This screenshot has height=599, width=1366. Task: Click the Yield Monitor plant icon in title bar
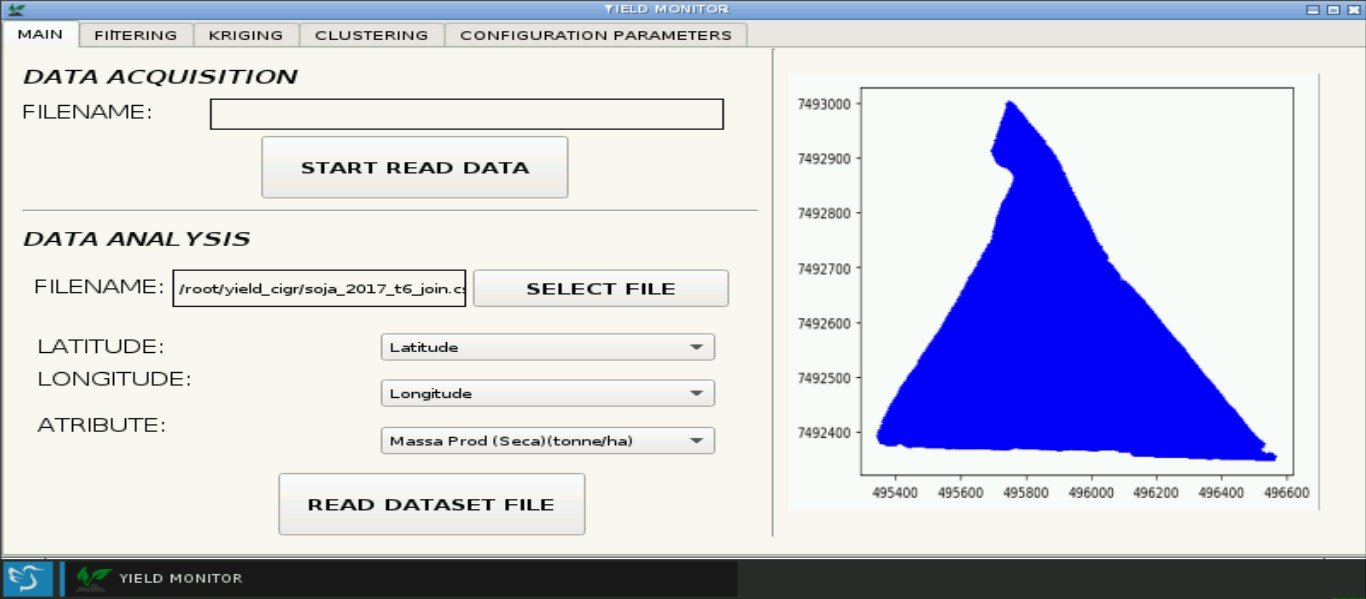[x=15, y=9]
